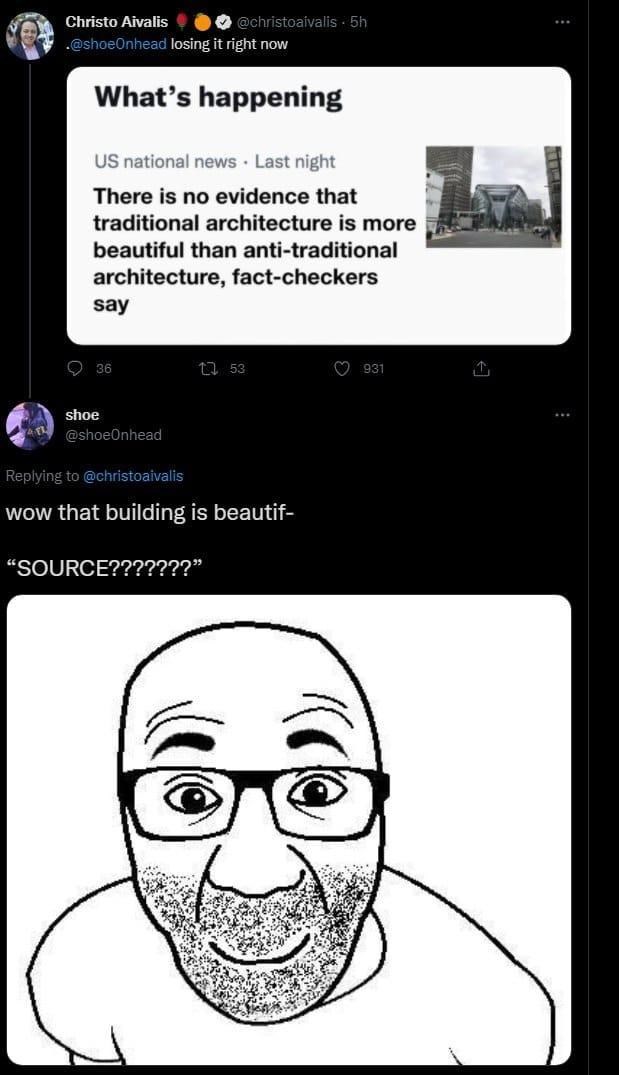
Task: Like the tweet via the heart icon
Action: pyautogui.click(x=342, y=369)
